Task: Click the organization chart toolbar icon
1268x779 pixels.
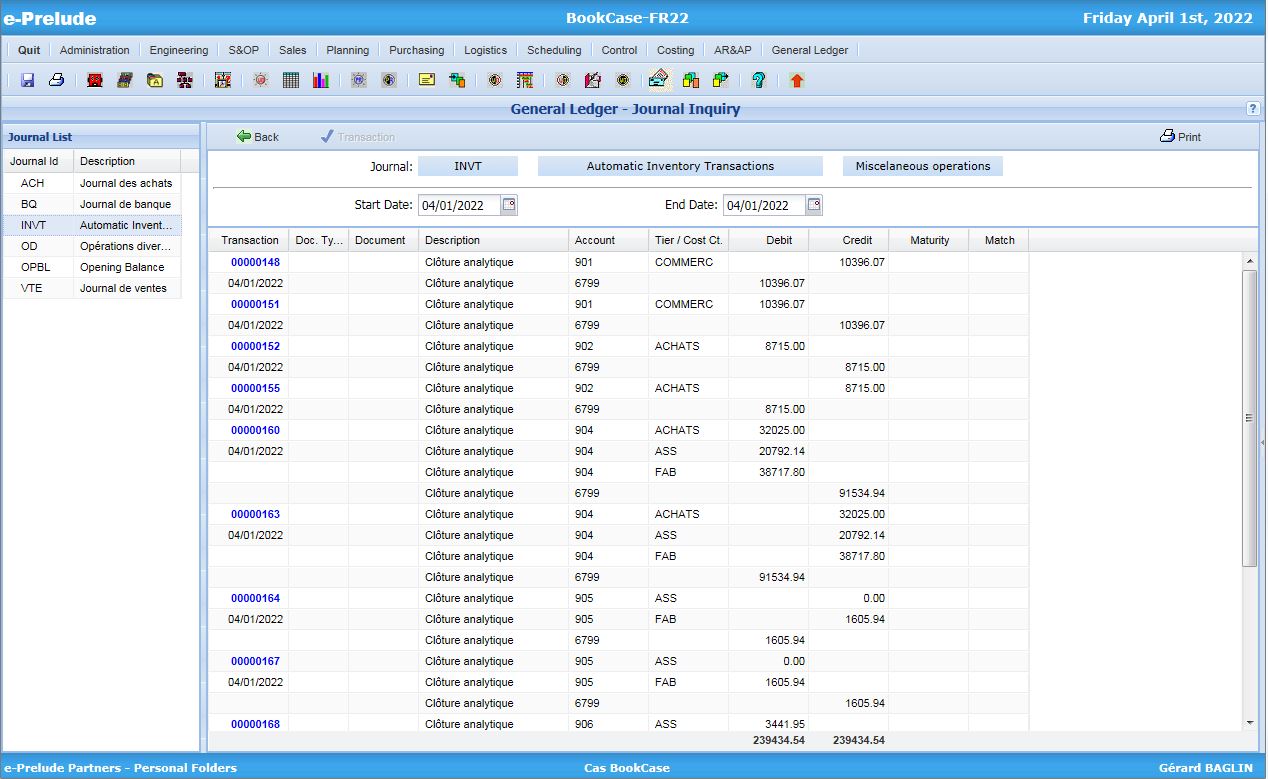Action: tap(185, 79)
